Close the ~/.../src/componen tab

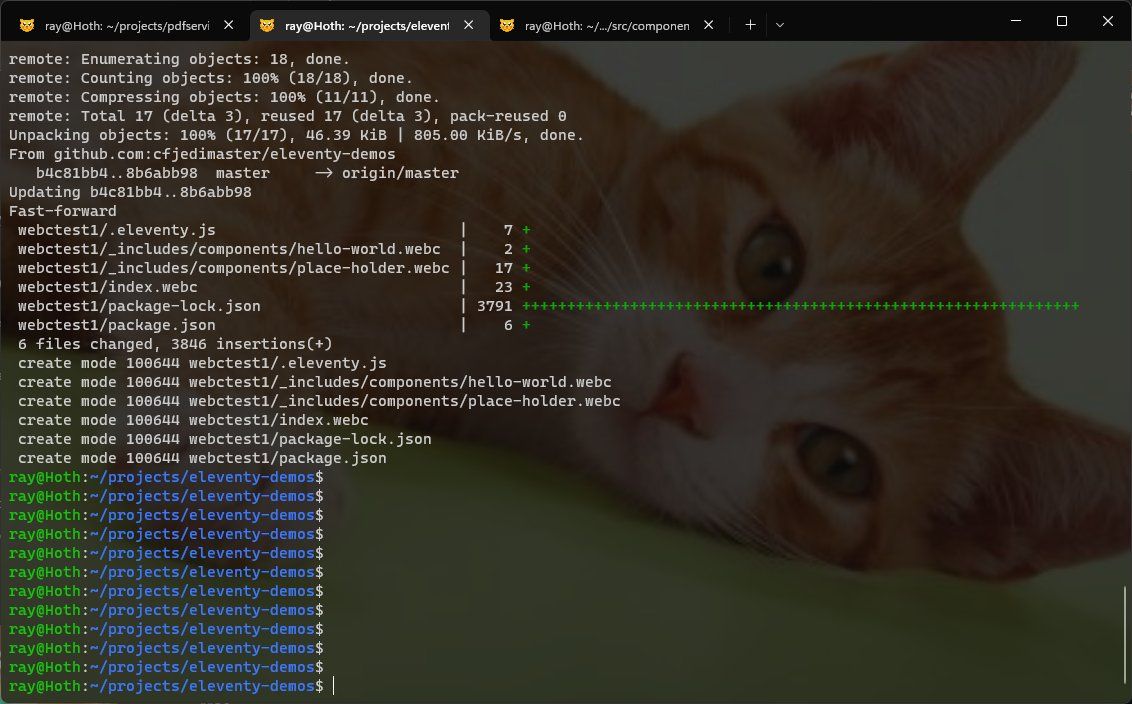[x=709, y=25]
